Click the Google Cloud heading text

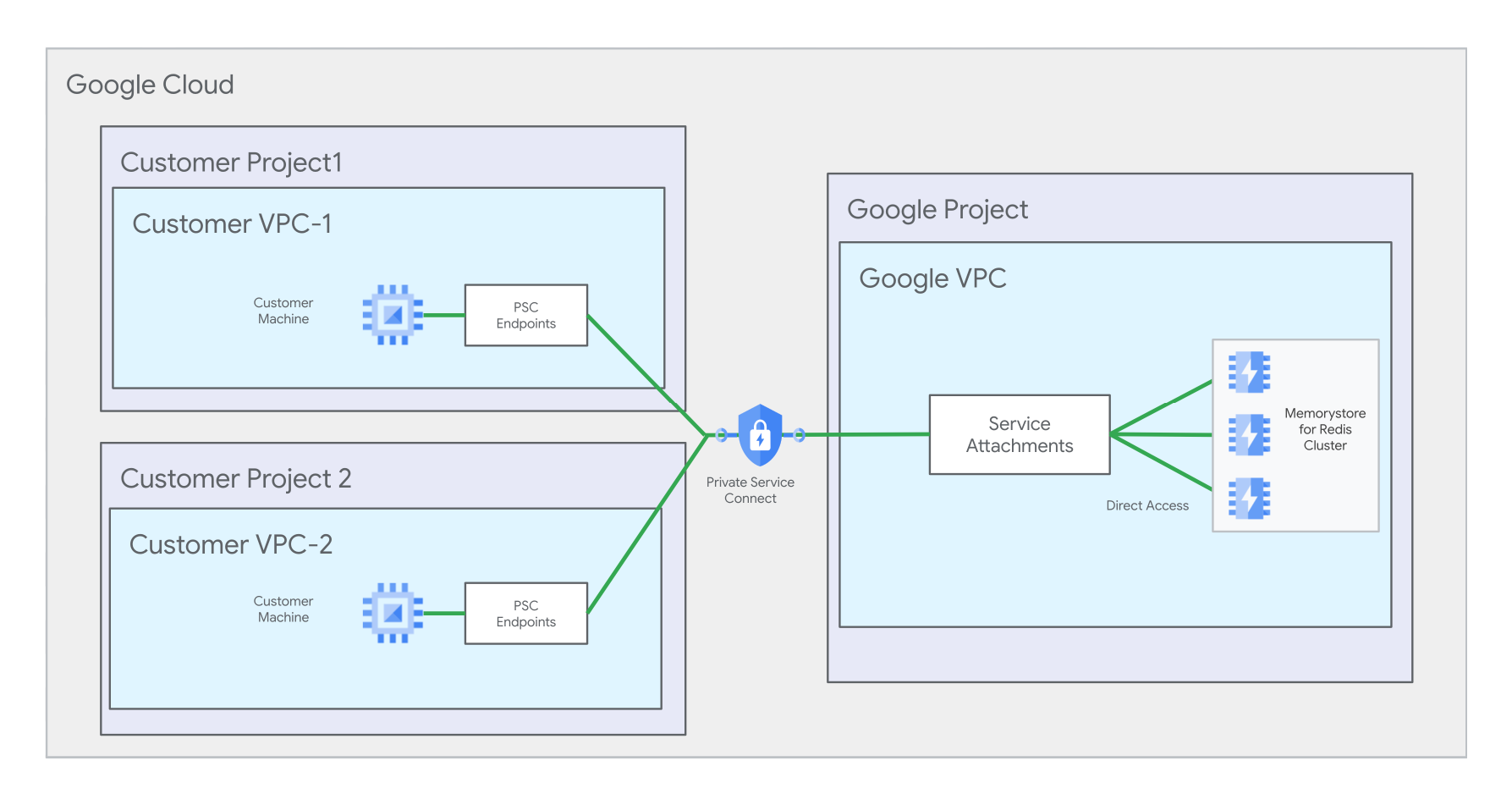149,84
